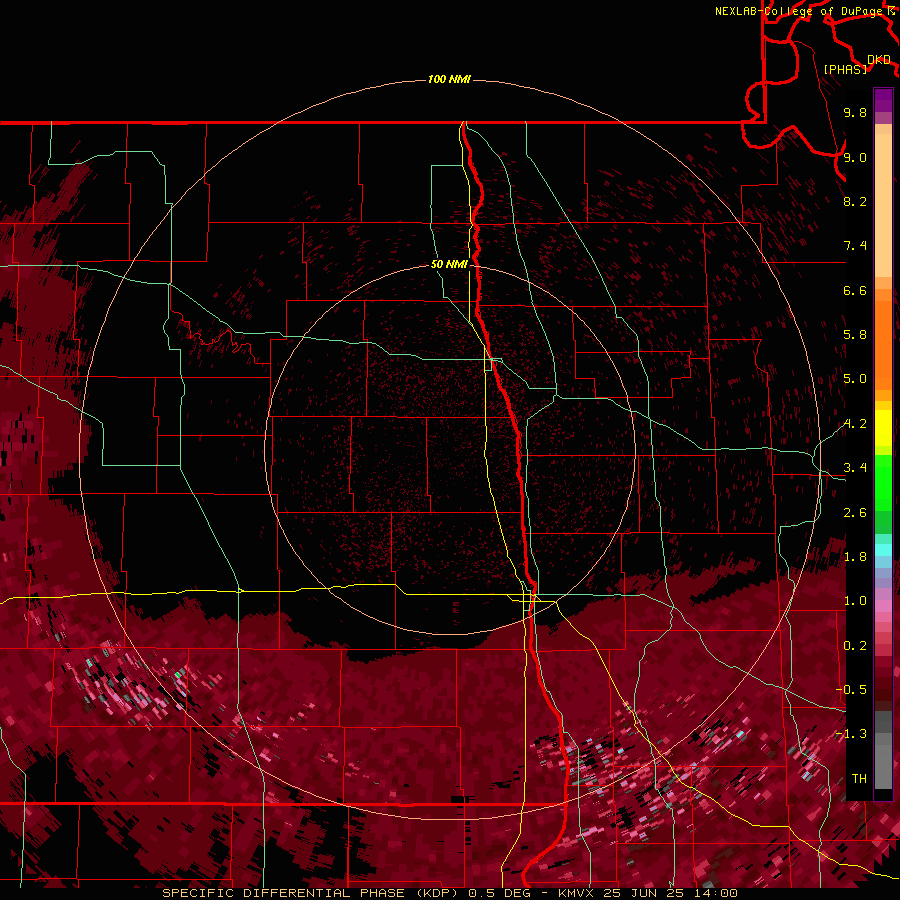Pick the yellow segment of the color bar
The height and width of the screenshot is (900, 900).
(883, 428)
